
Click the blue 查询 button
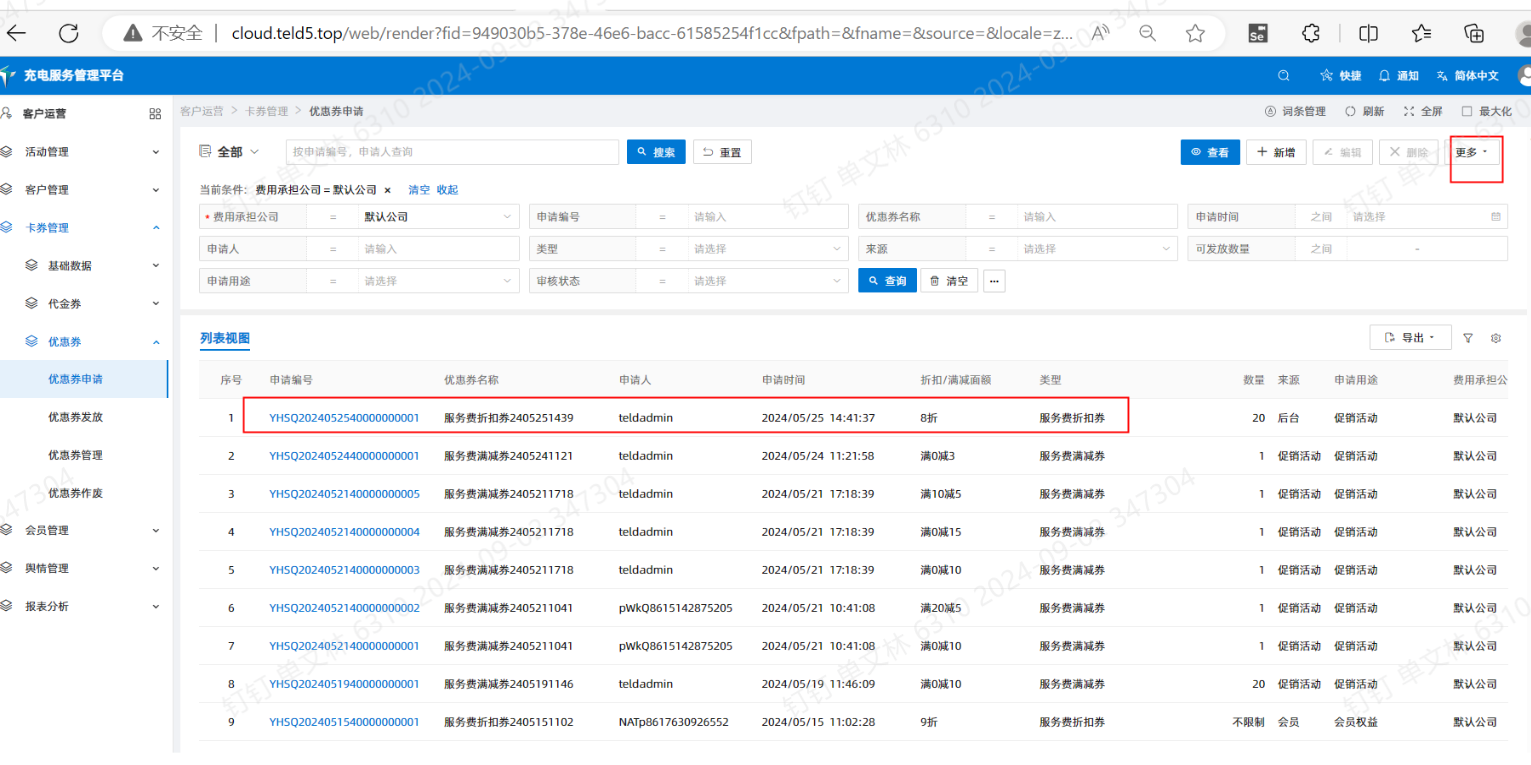pos(887,281)
